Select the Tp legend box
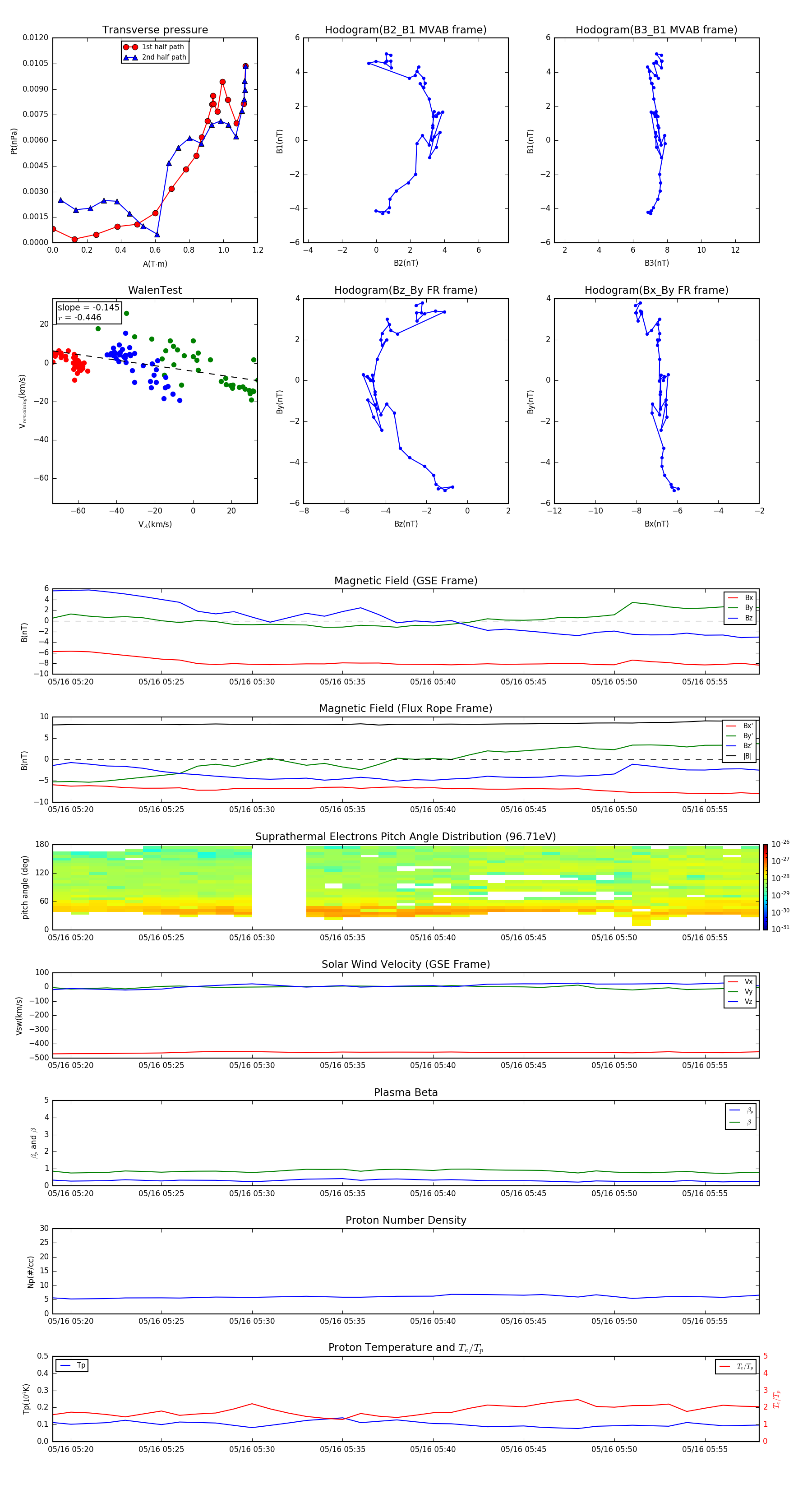The height and width of the screenshot is (1489, 812). click(x=72, y=1366)
